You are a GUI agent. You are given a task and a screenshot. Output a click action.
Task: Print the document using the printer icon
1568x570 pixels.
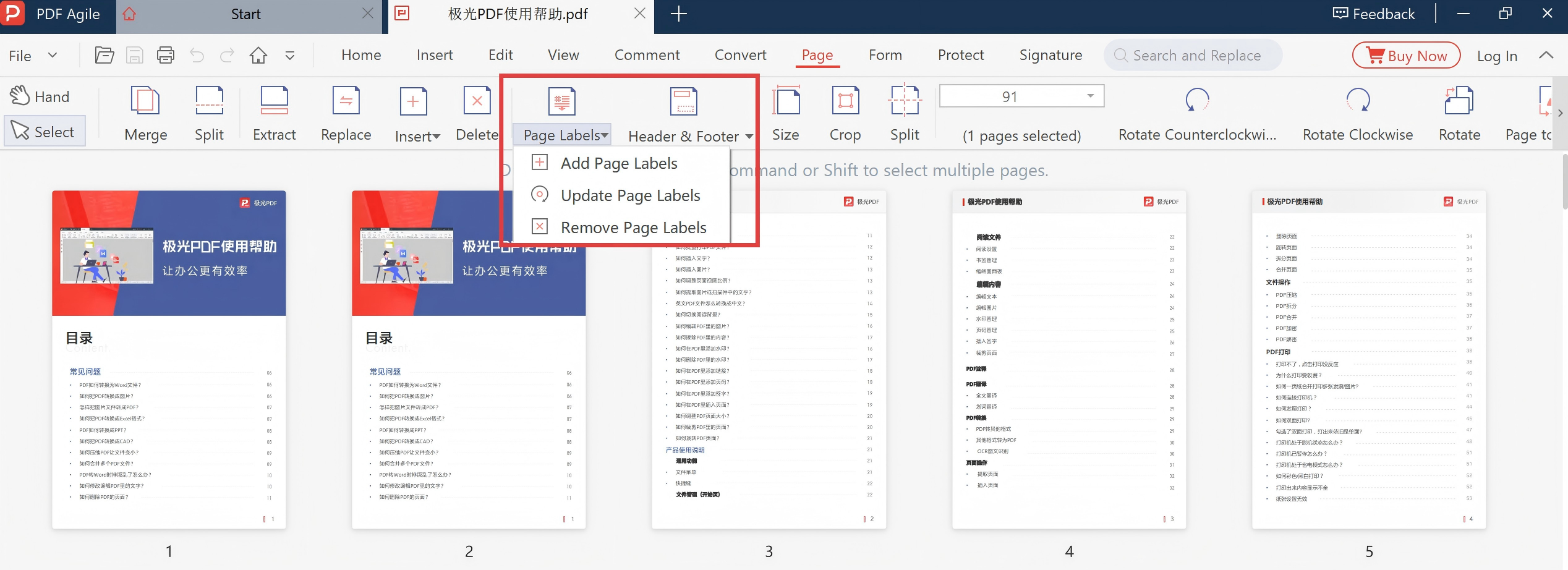tap(166, 56)
